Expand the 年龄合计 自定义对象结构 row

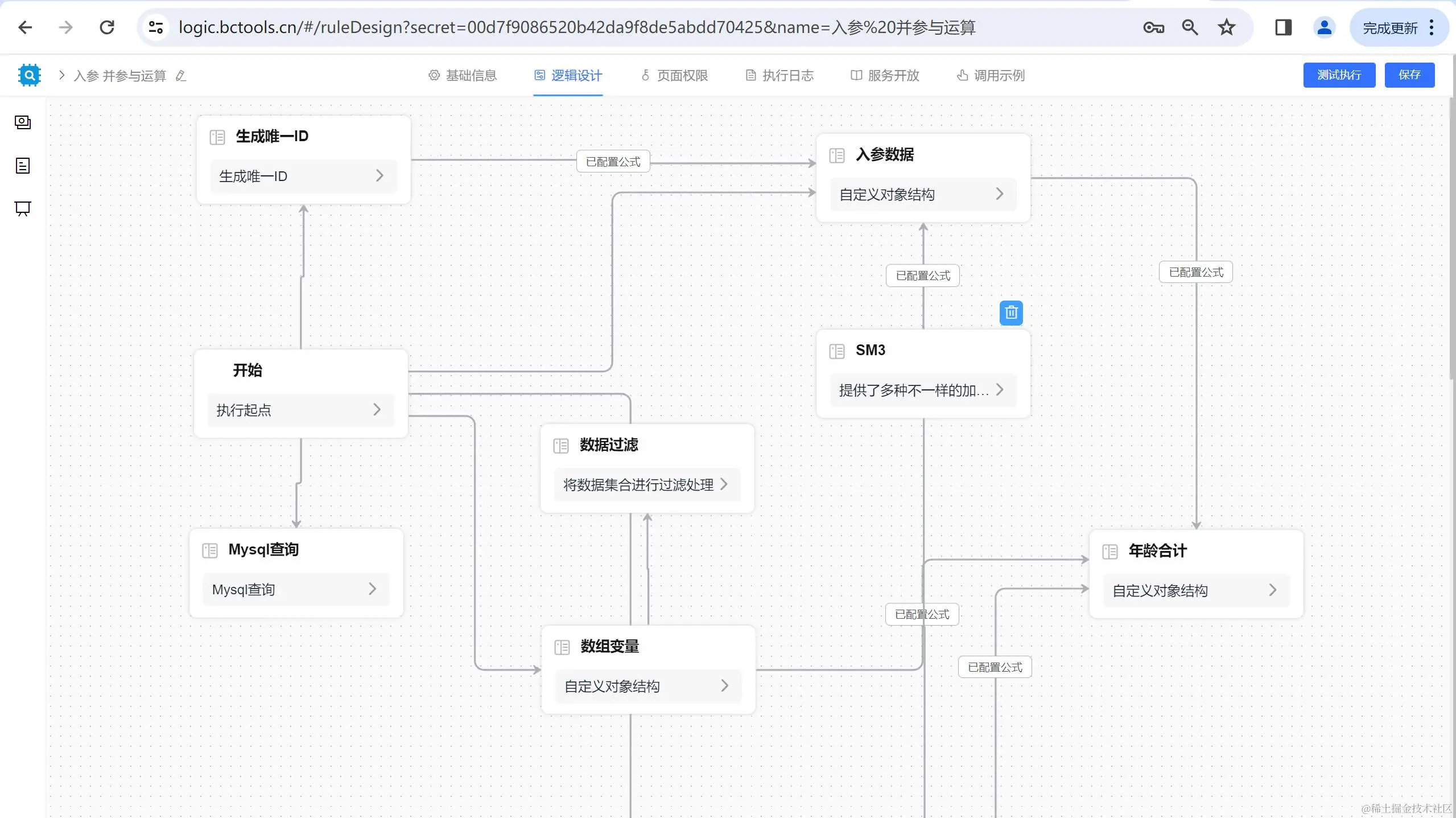[x=1273, y=590]
